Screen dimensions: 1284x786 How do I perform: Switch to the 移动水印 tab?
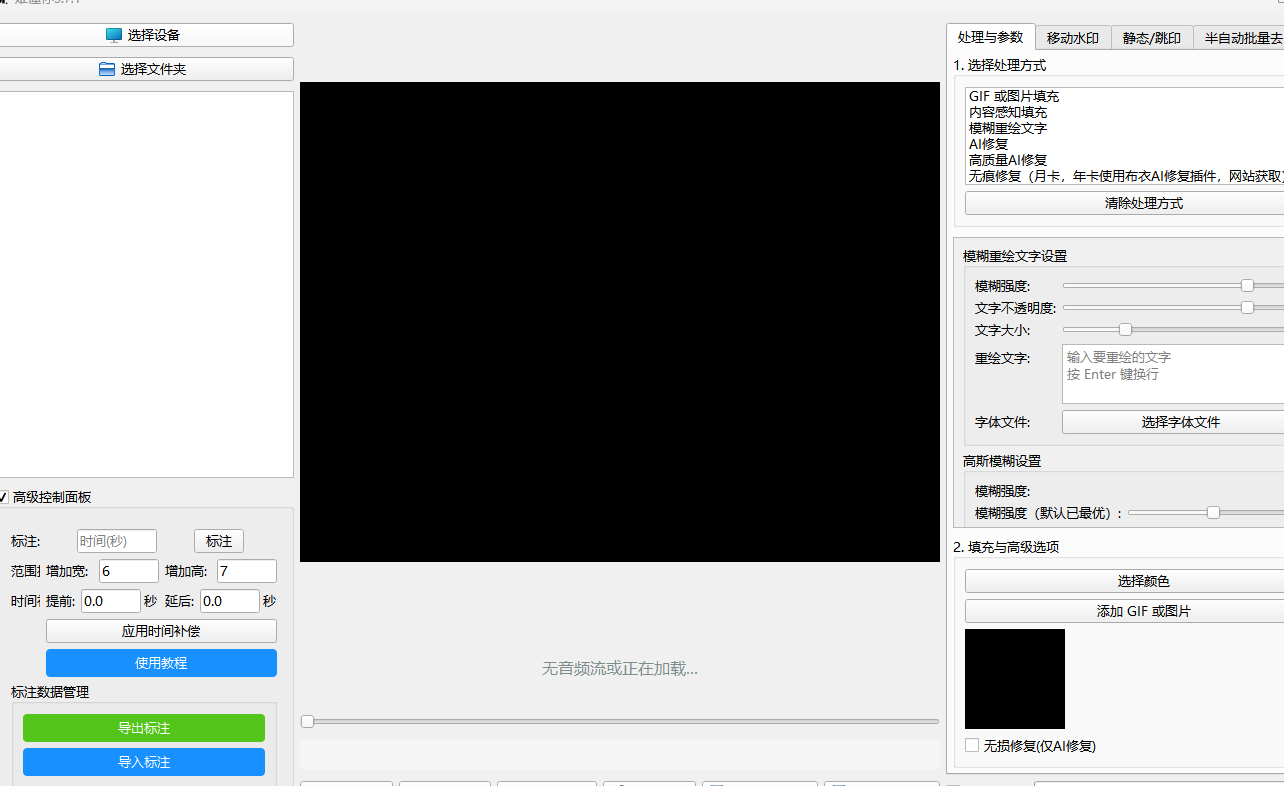pos(1072,38)
